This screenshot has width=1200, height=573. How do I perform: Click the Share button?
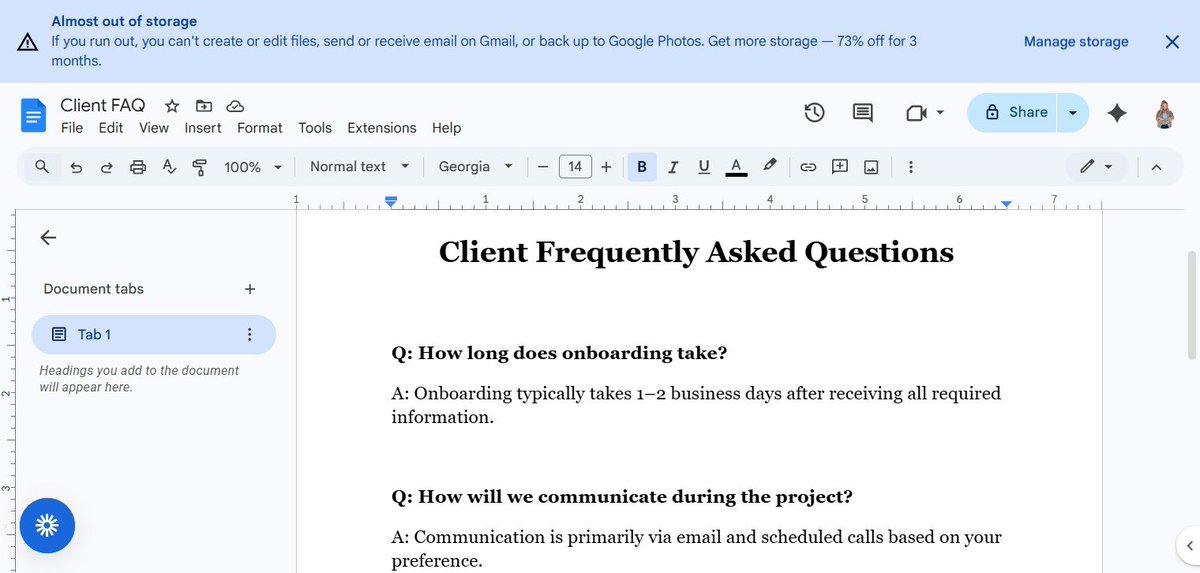1014,113
